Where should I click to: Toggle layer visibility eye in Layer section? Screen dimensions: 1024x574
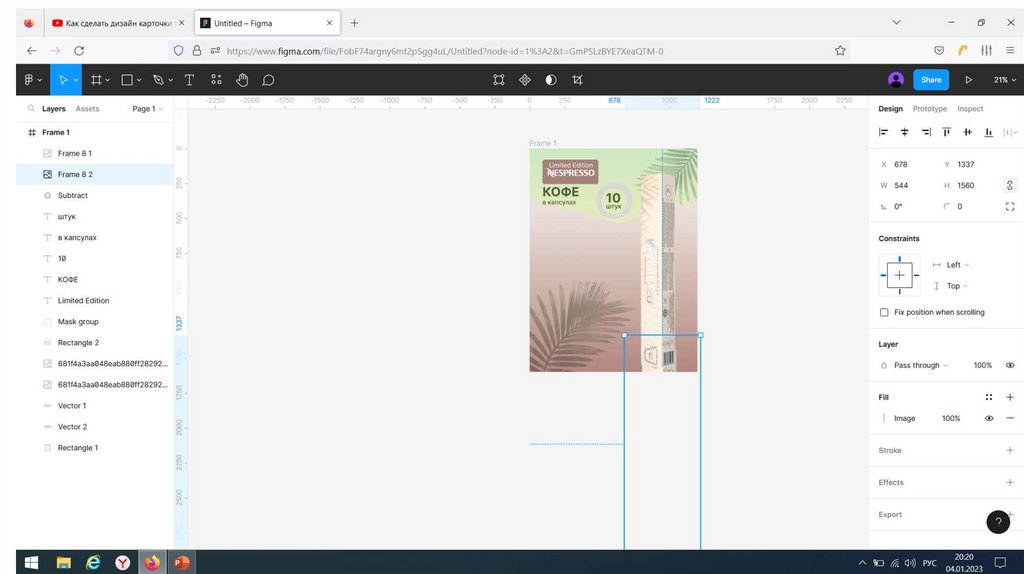pyautogui.click(x=1009, y=366)
